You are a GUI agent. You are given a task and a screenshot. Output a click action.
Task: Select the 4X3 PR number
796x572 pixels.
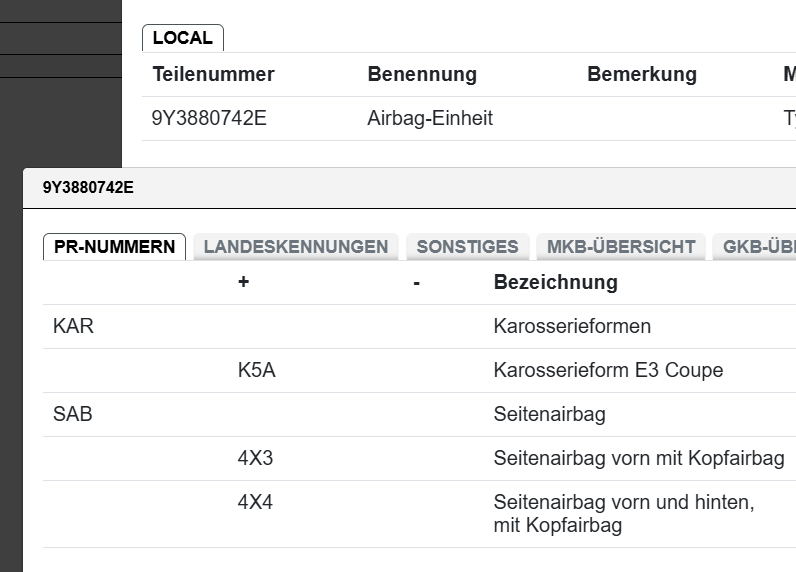[255, 459]
